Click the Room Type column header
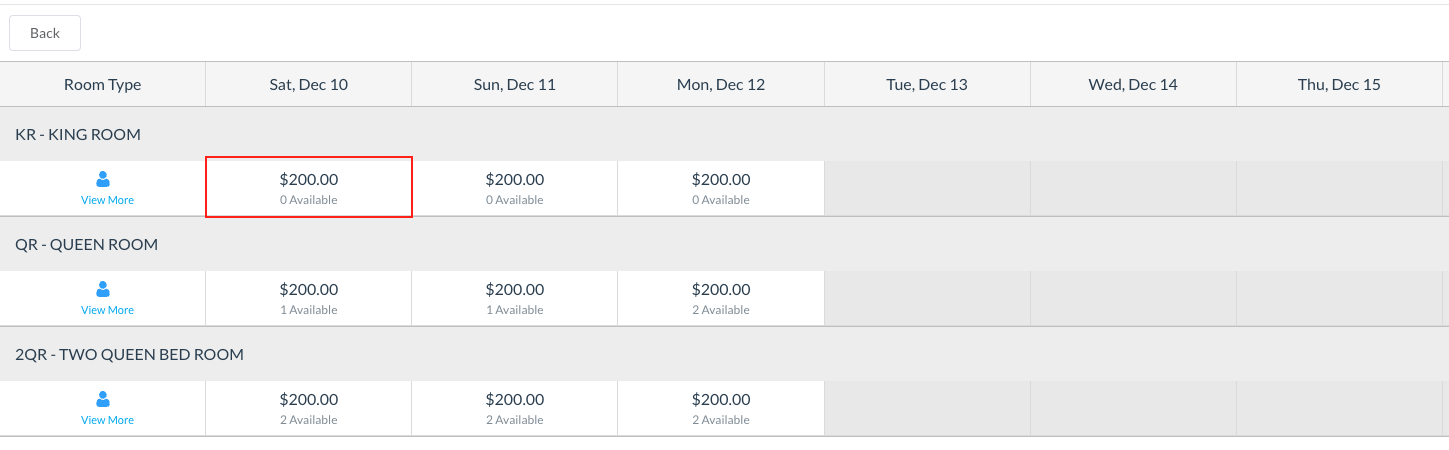This screenshot has height=450, width=1449. tap(102, 84)
